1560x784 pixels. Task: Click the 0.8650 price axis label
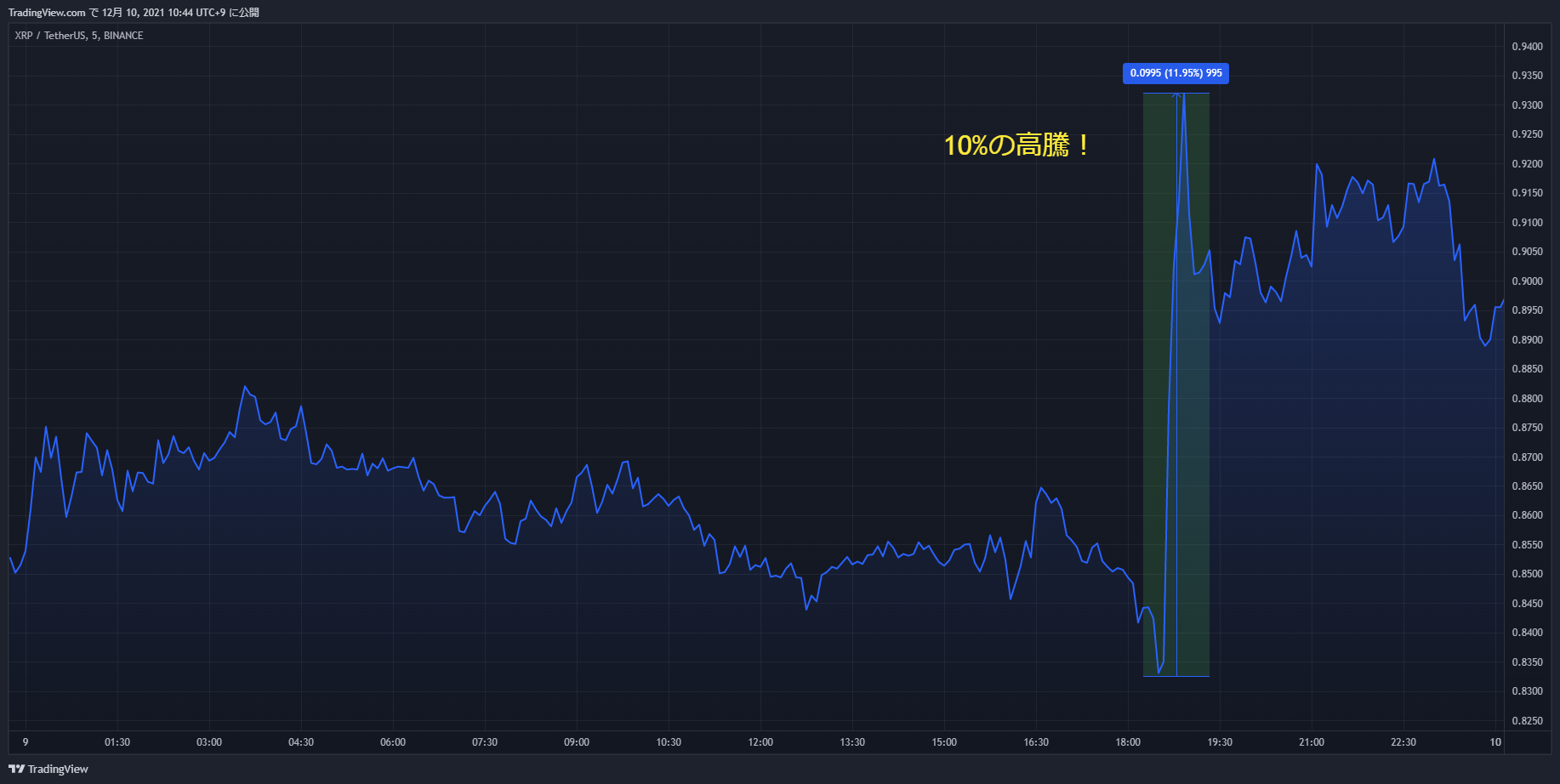[x=1527, y=486]
